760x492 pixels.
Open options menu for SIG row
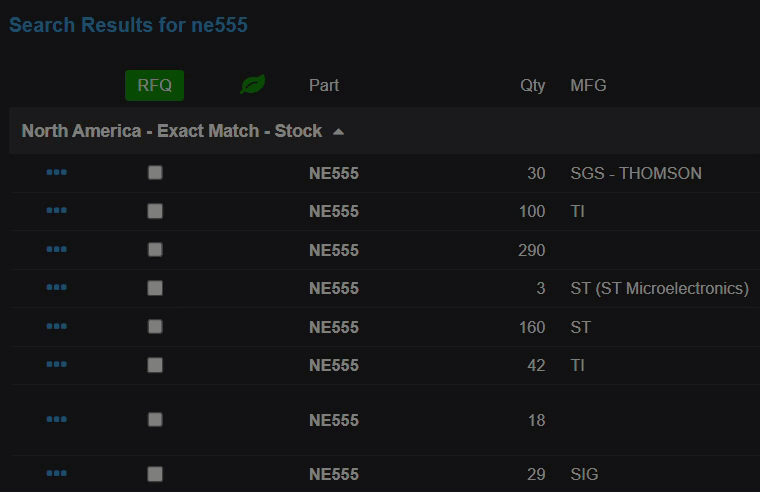(56, 474)
